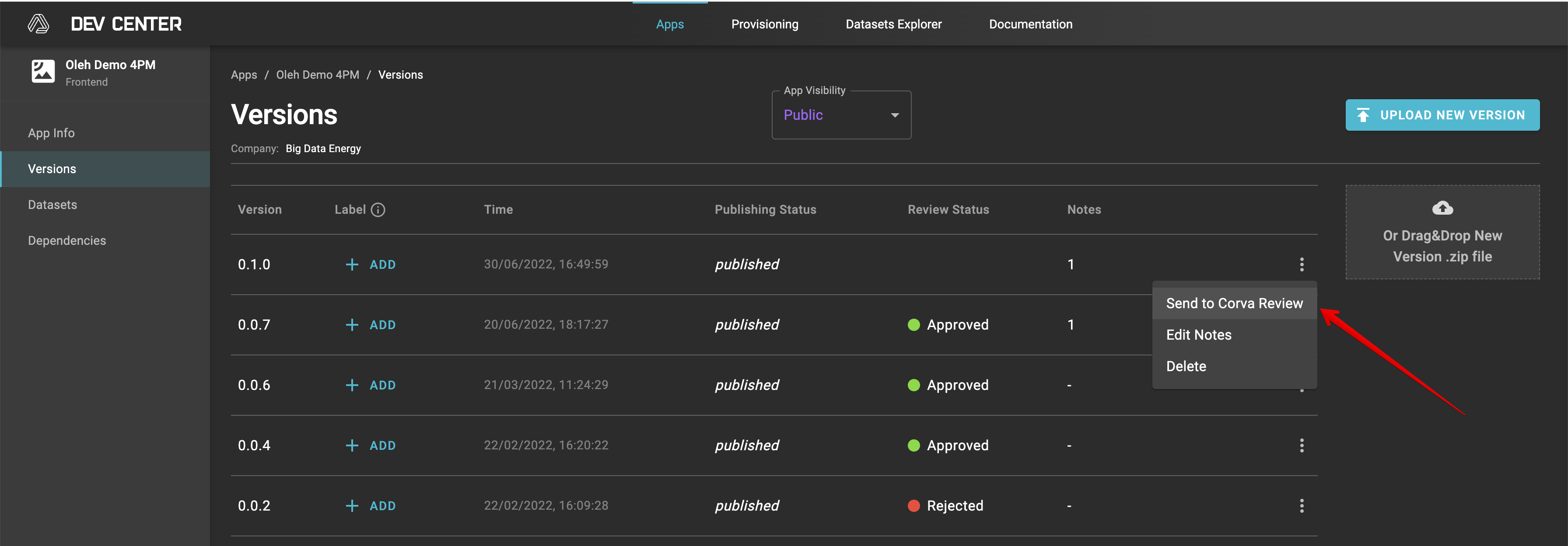1568x546 pixels.
Task: Switch to the Apps tab
Action: [x=669, y=24]
